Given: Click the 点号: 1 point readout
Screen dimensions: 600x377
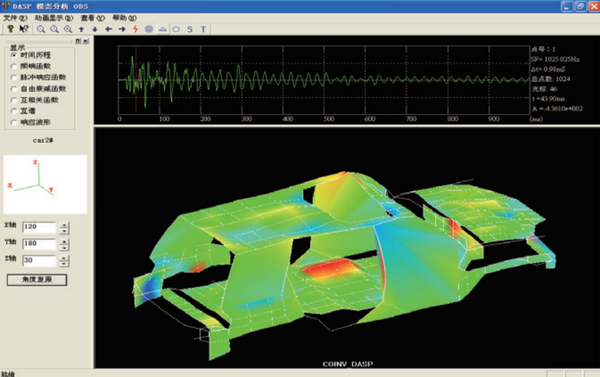Looking at the screenshot, I should 543,49.
